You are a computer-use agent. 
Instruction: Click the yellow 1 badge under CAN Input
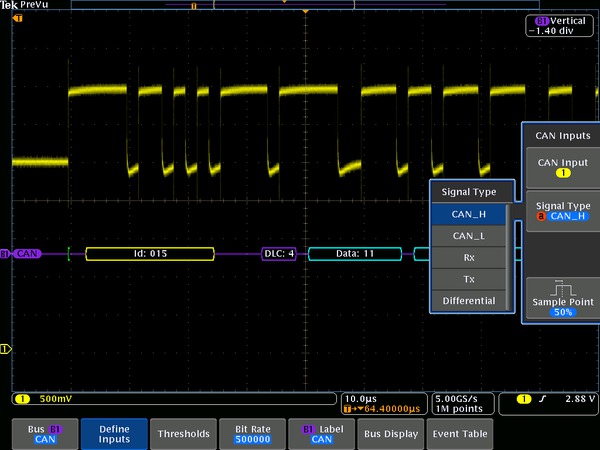(561, 173)
